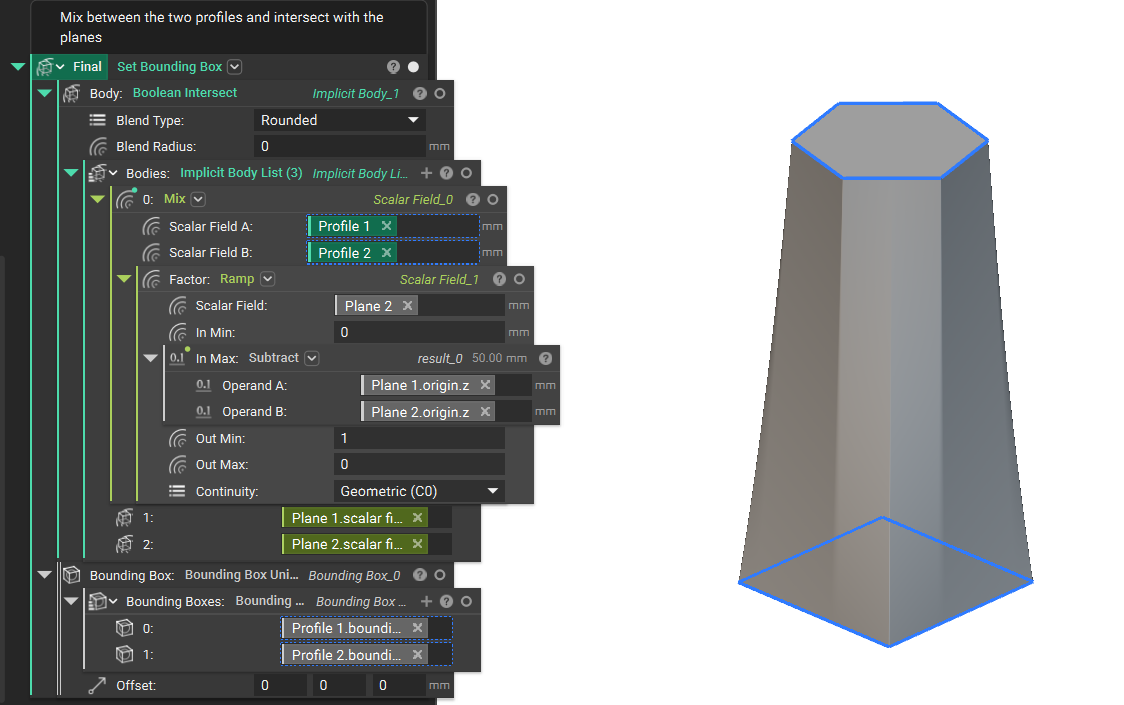Select the hexagonal top face of model
The height and width of the screenshot is (705, 1124).
point(889,140)
